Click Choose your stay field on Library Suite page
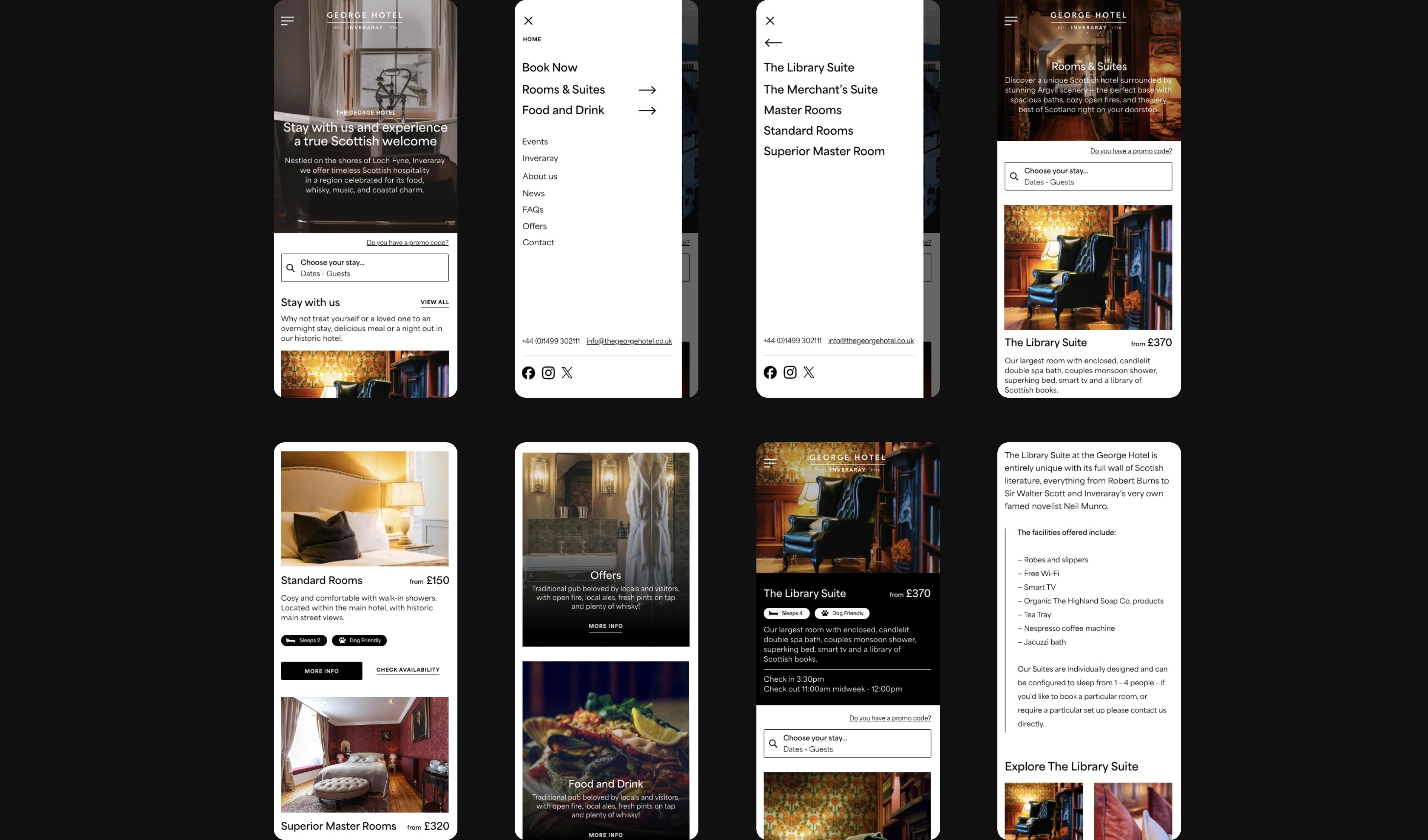 click(847, 743)
